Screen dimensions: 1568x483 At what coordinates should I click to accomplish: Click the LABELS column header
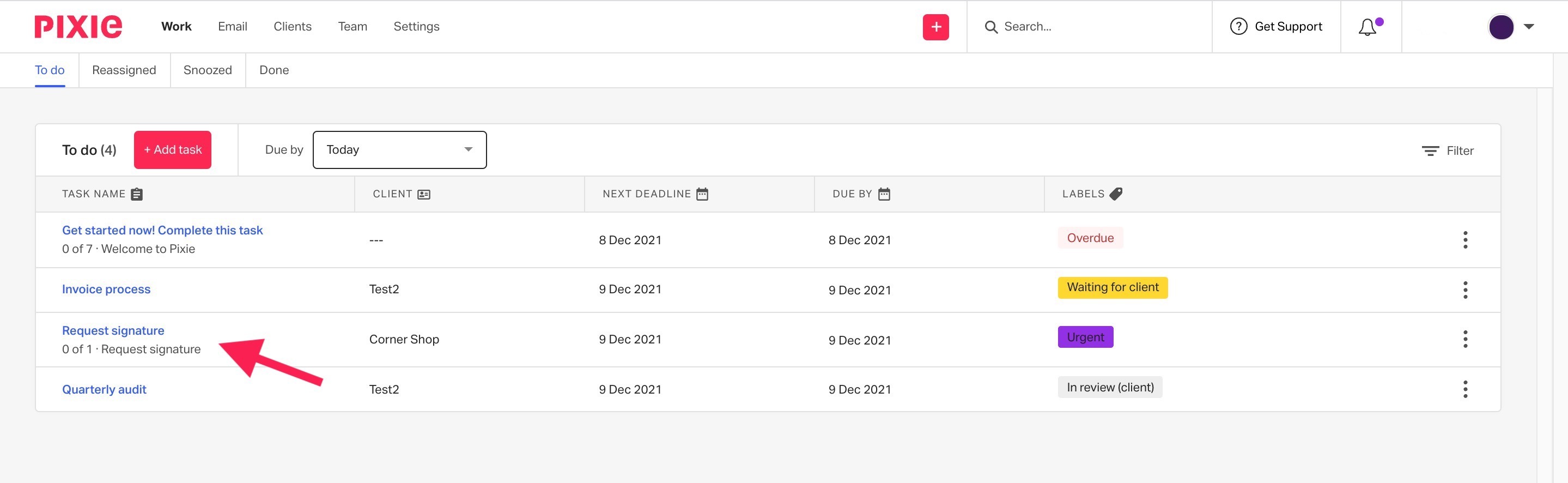(1083, 194)
